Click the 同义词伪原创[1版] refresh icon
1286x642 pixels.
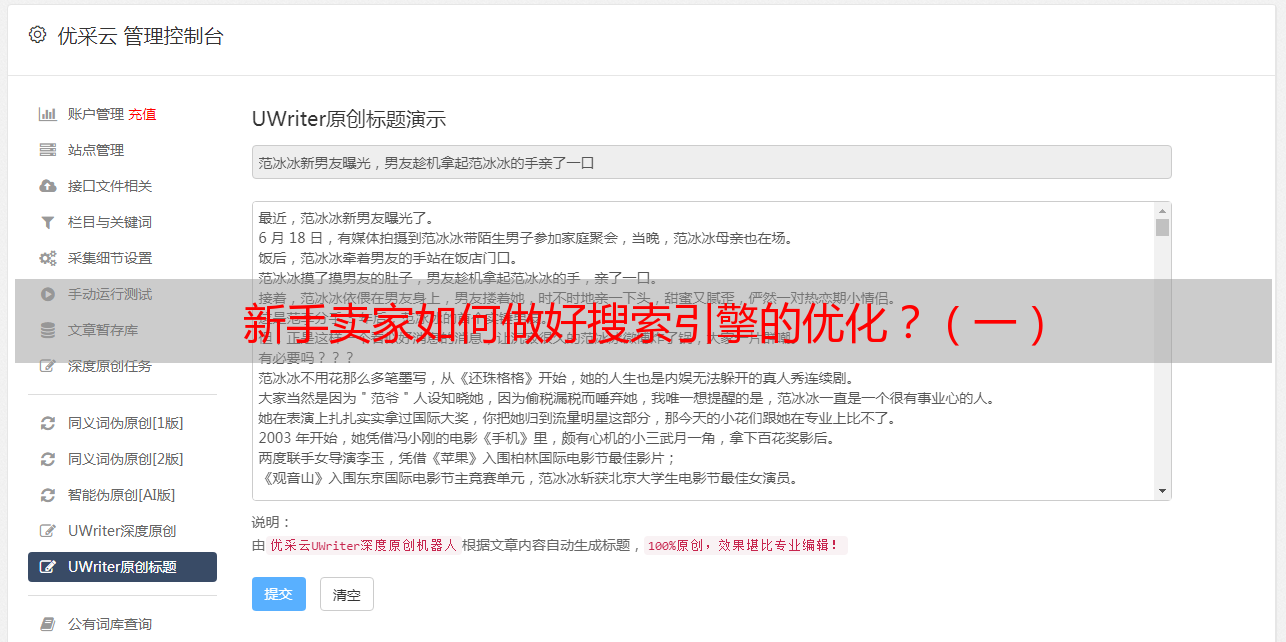47,423
